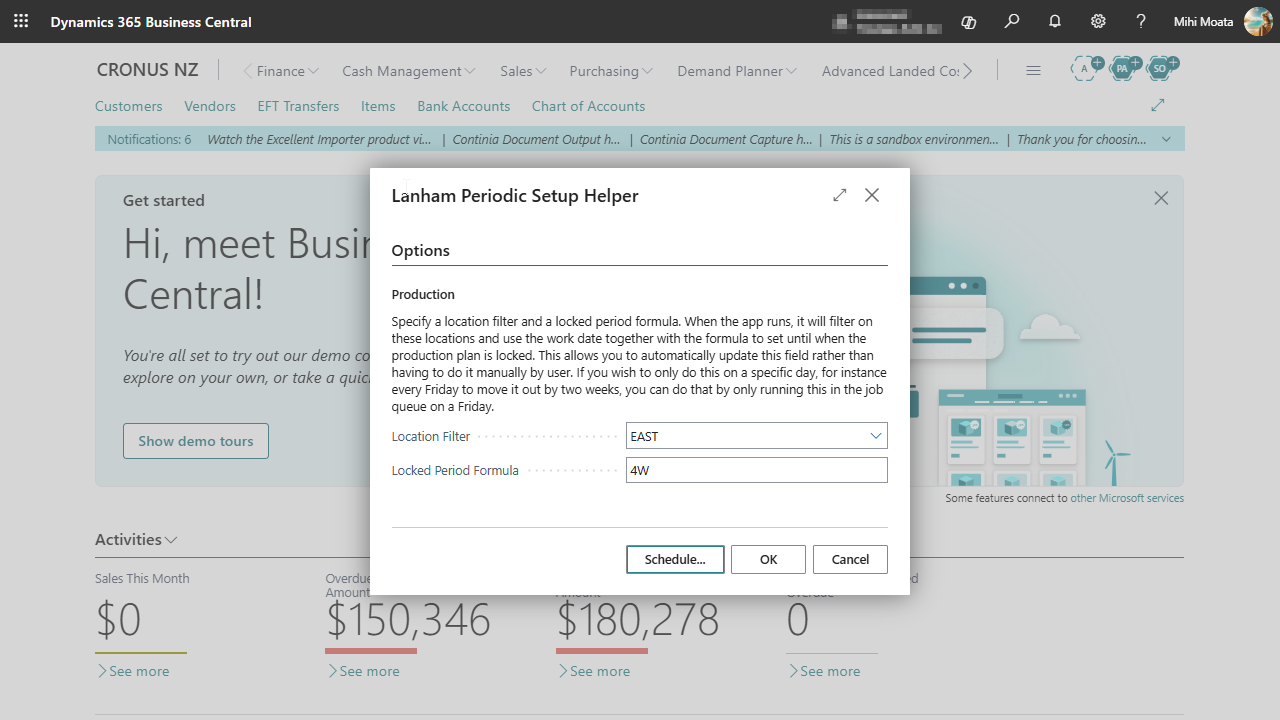This screenshot has height=720, width=1280.
Task: Open the search magnifier icon
Action: coord(1012,21)
